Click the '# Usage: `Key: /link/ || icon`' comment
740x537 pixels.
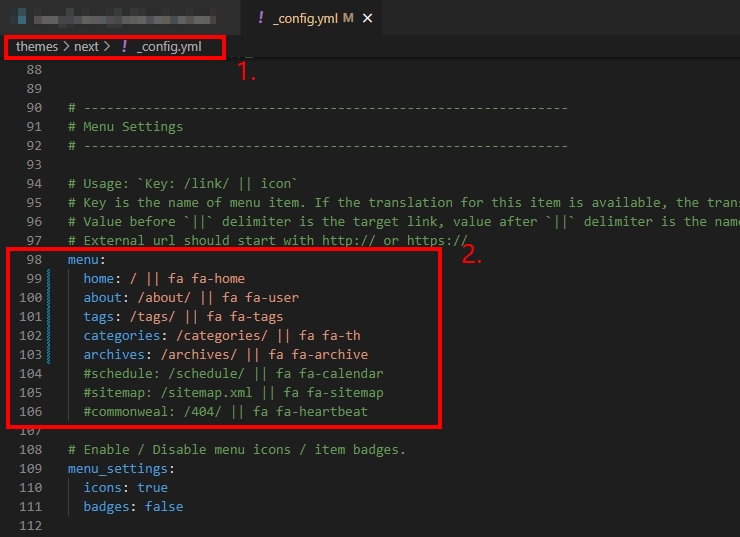tap(182, 184)
